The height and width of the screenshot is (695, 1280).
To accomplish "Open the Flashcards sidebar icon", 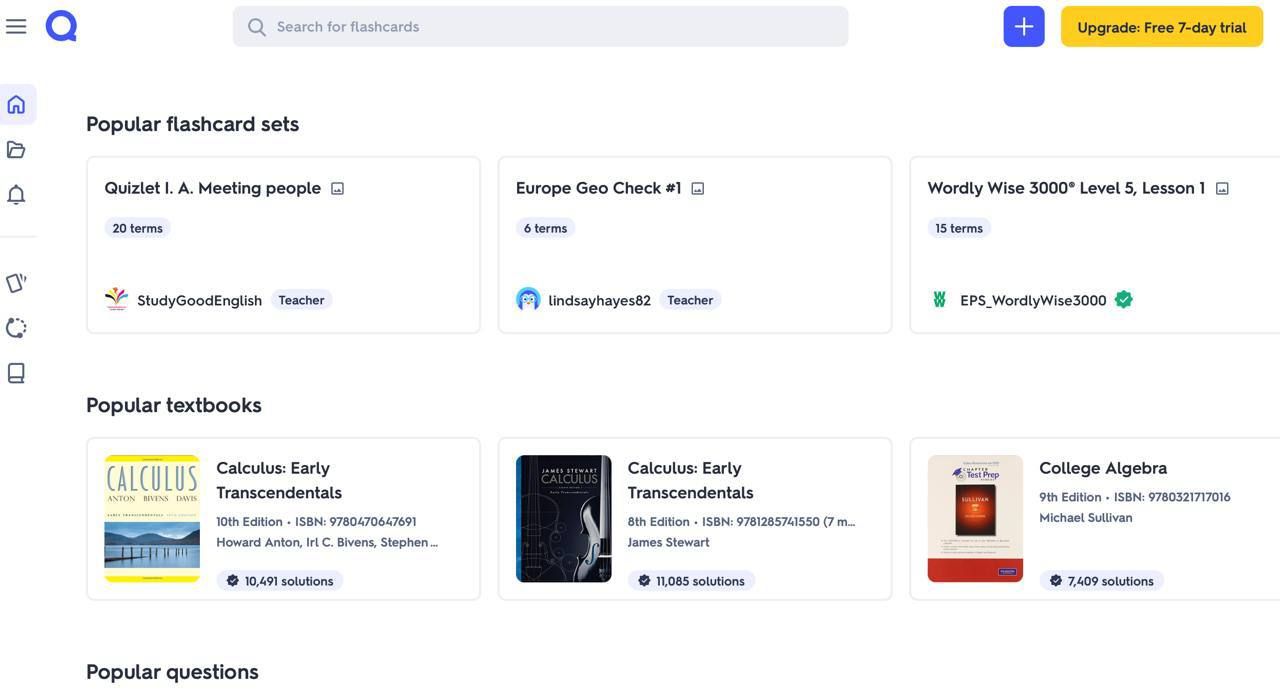I will pos(16,283).
